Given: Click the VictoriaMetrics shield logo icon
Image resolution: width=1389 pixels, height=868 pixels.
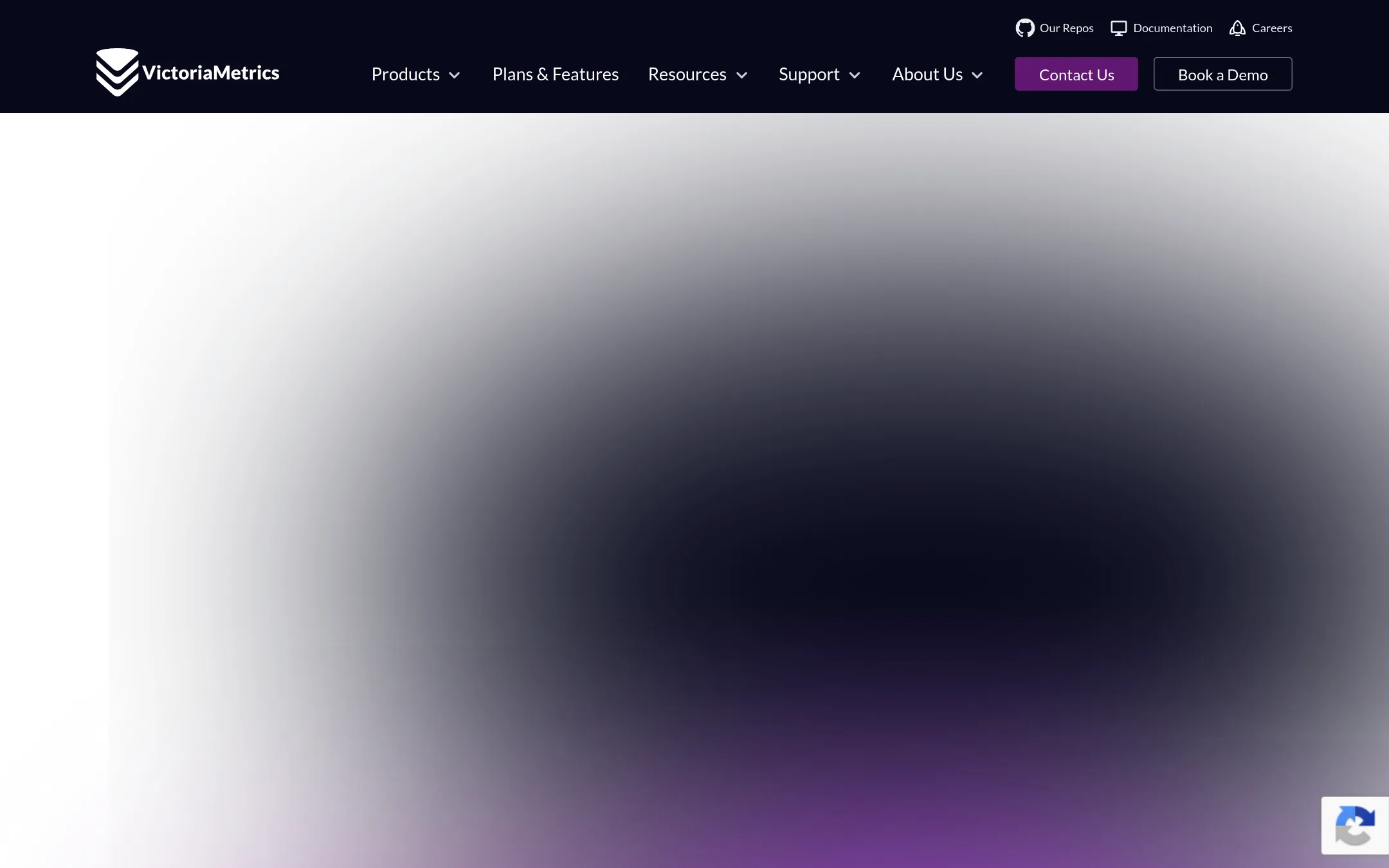Looking at the screenshot, I should pos(117,72).
